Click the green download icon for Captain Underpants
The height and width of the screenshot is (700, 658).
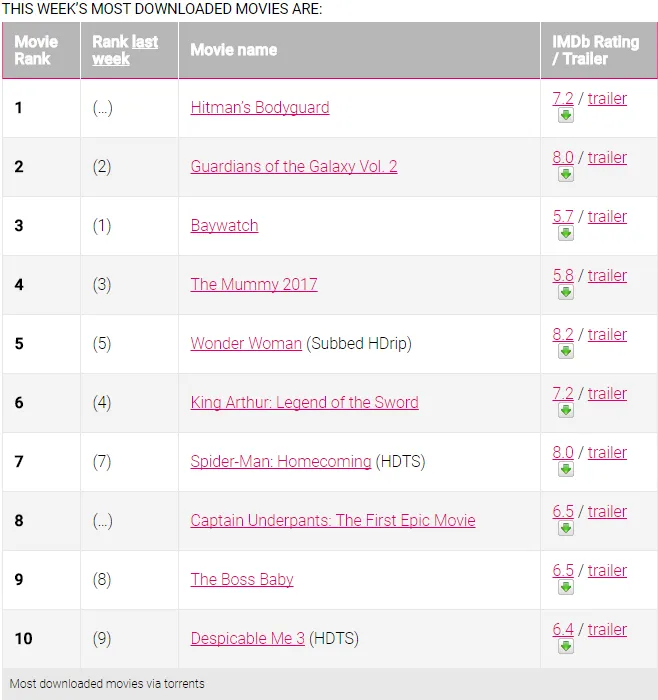(x=566, y=528)
